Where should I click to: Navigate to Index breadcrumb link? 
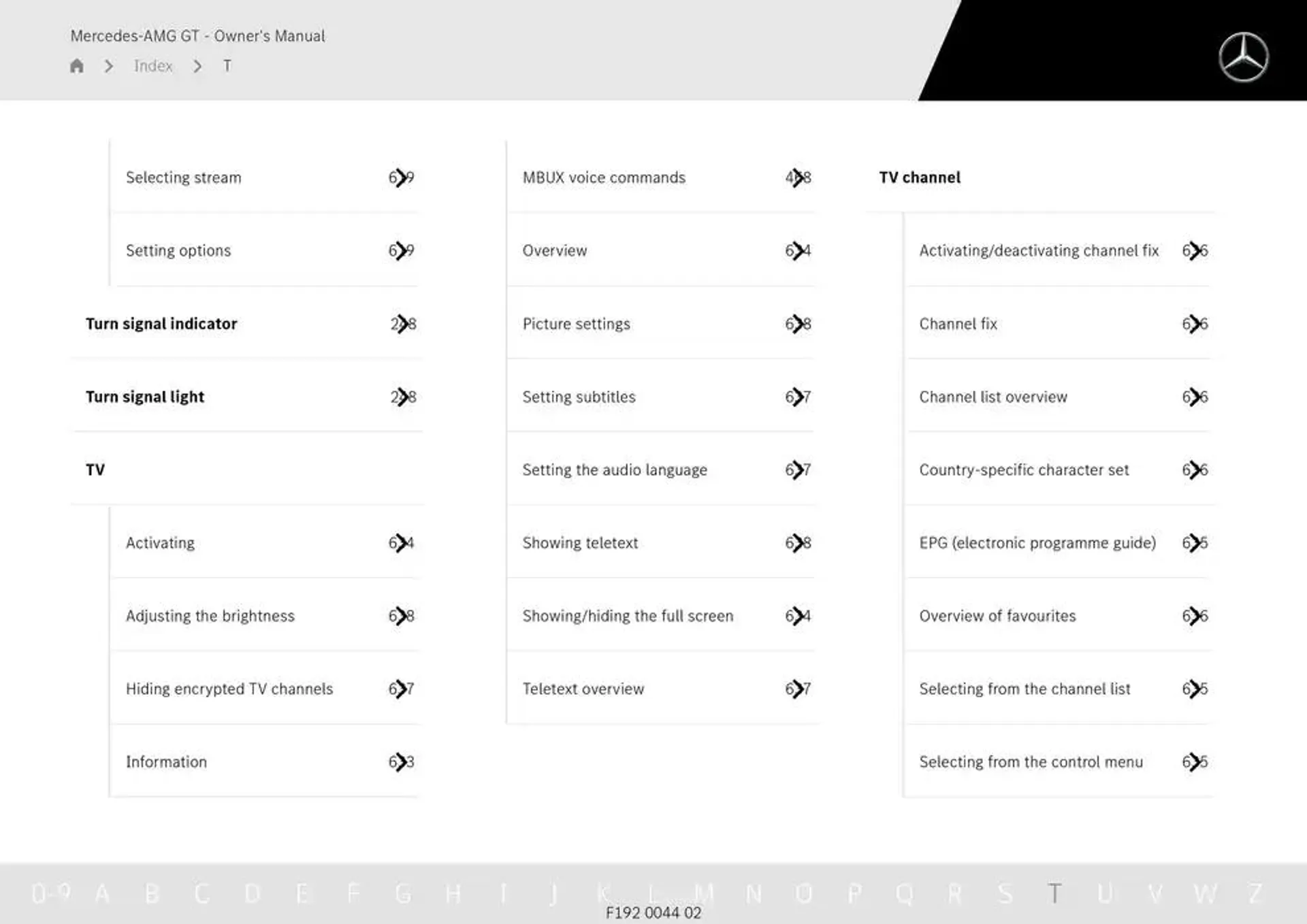(x=152, y=67)
